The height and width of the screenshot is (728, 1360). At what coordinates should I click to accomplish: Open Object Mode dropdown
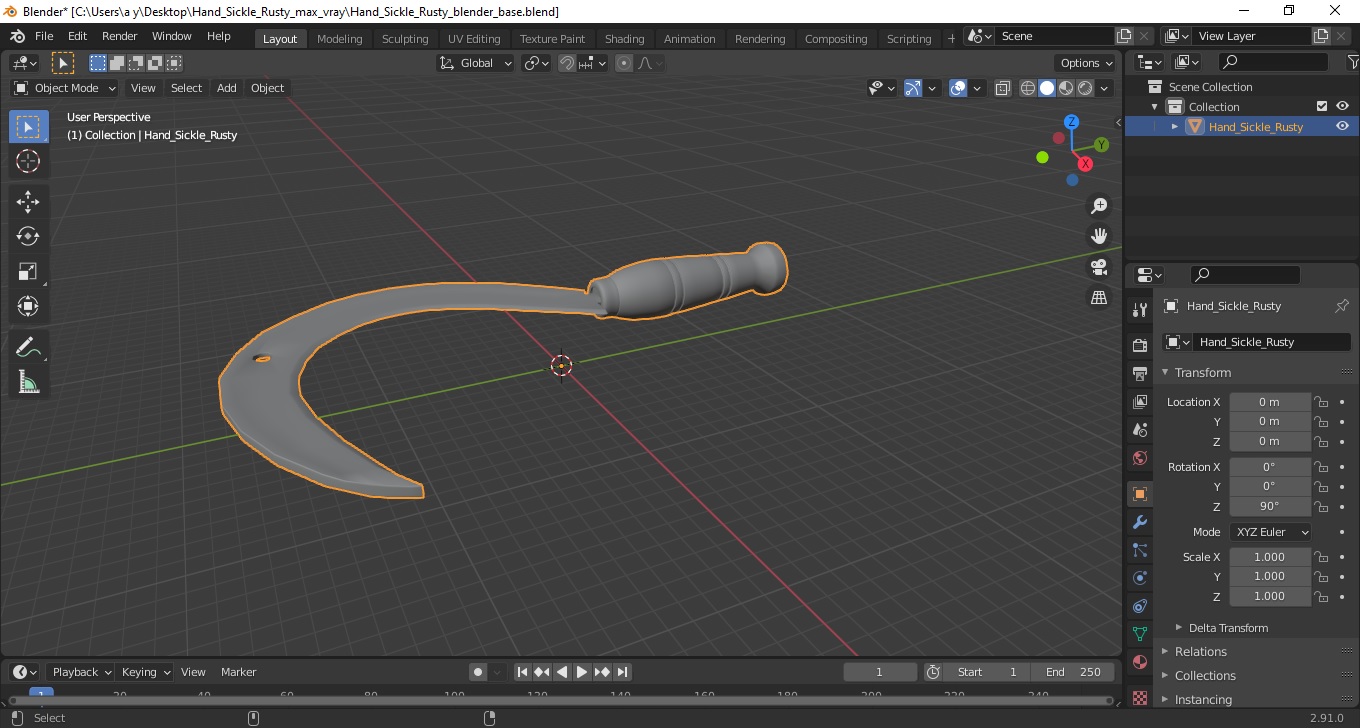point(66,88)
